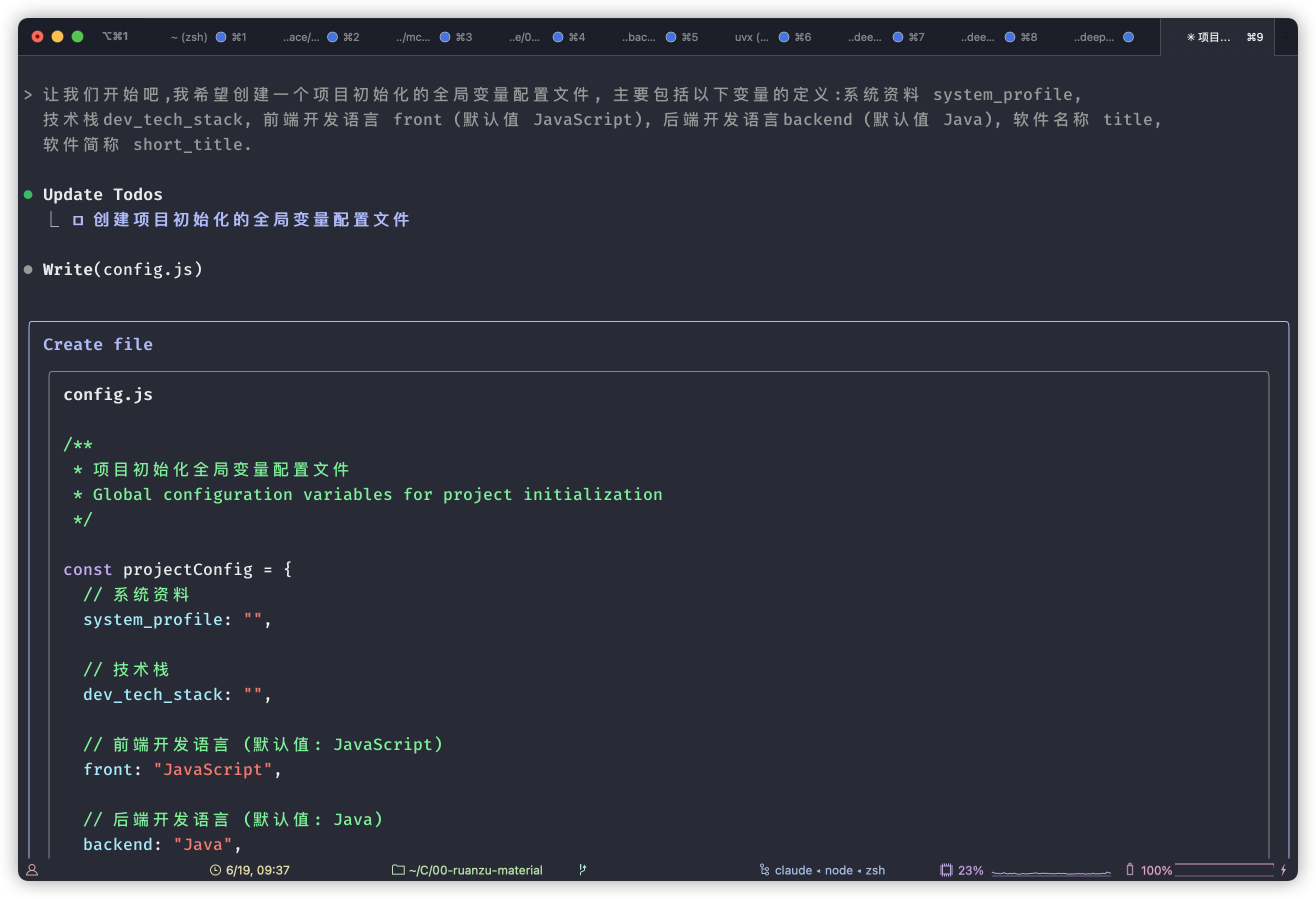This screenshot has width=1316, height=899.
Task: Click the CPU usage sparkline graph
Action: pos(1051,872)
